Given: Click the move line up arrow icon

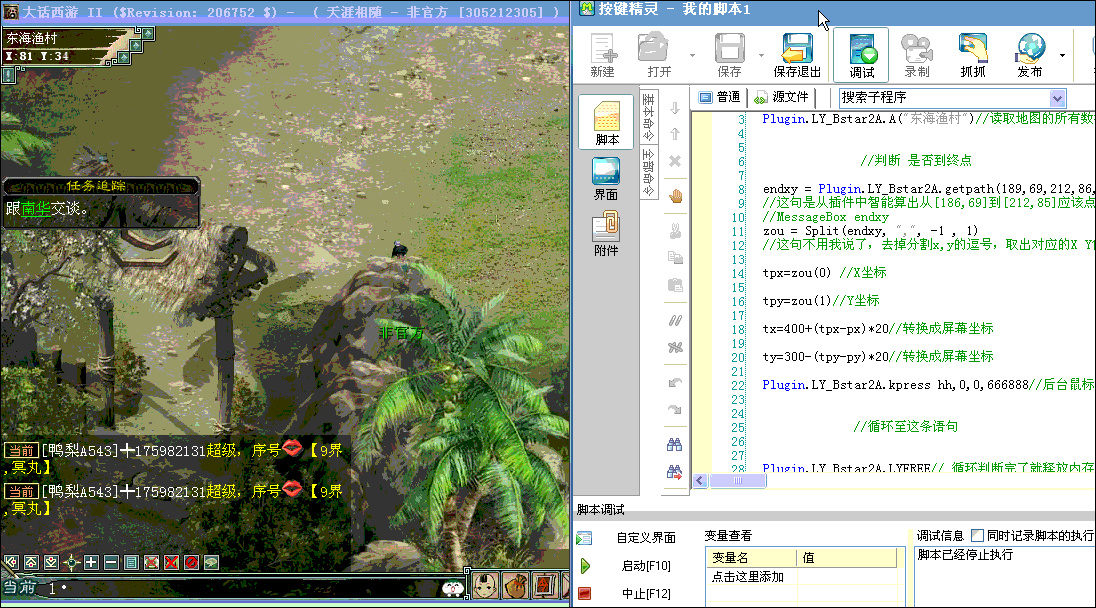Looking at the screenshot, I should coord(675,133).
